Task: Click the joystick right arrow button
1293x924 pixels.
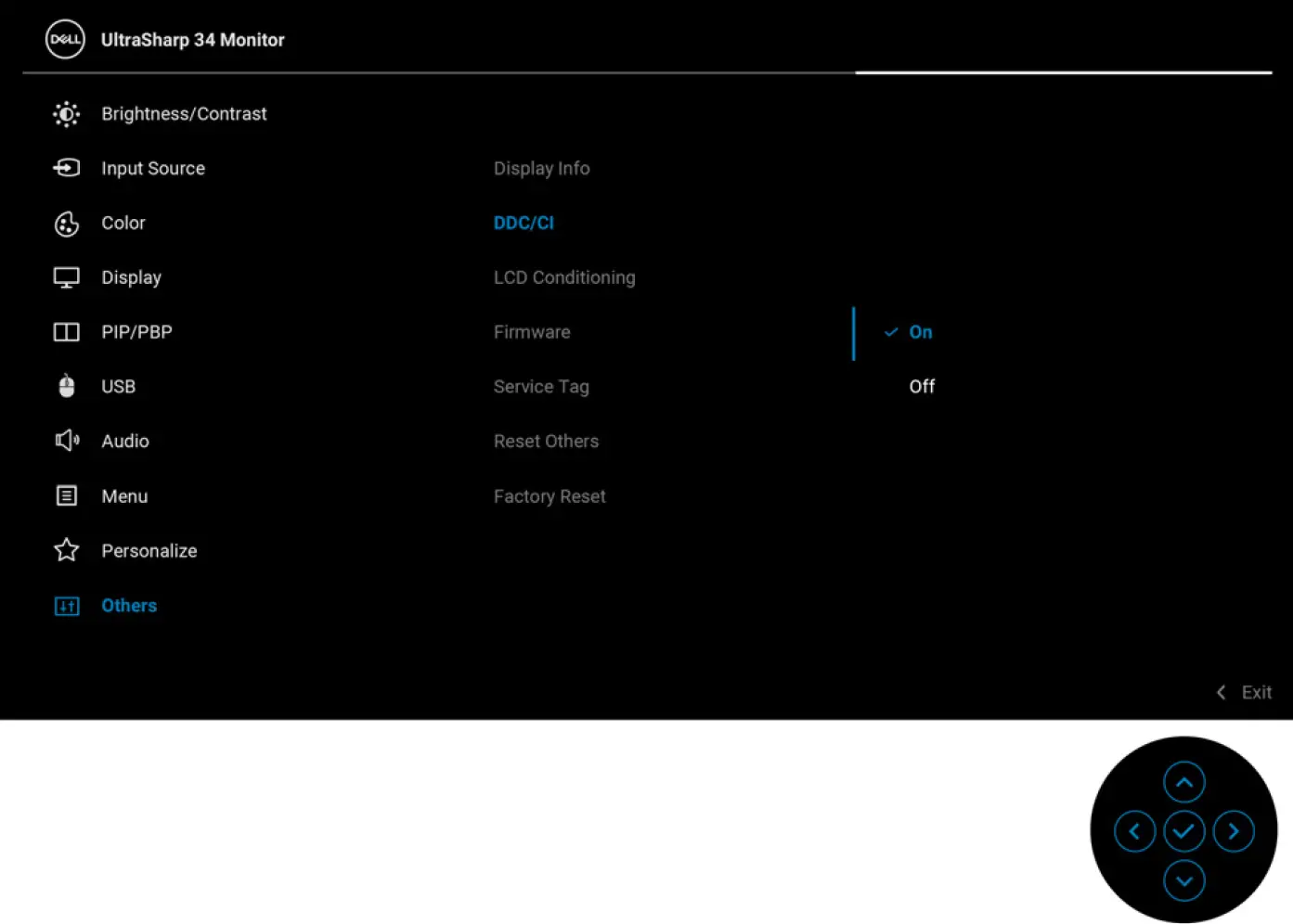Action: [1233, 831]
